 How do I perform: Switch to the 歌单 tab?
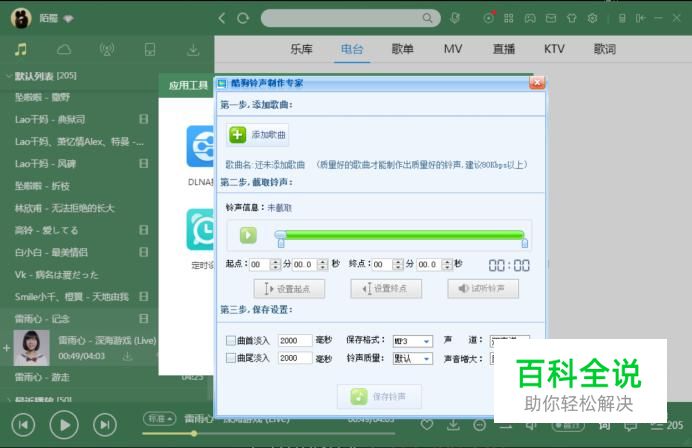402,49
